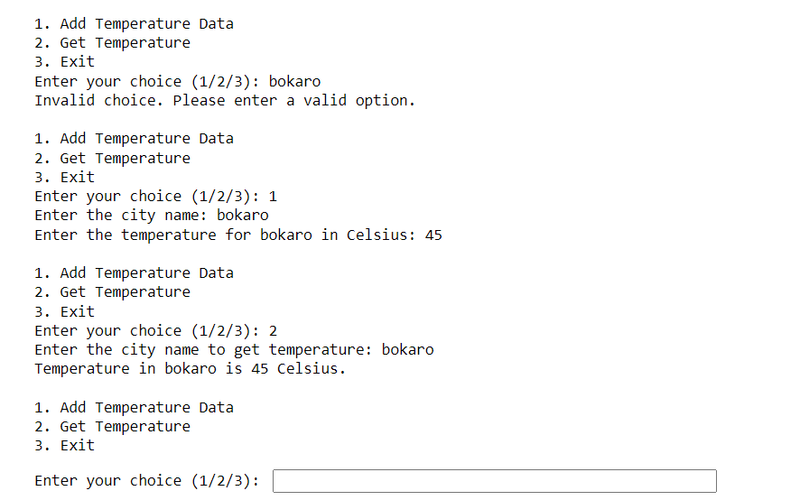Click "3. Exit" above the choice 1 prompt

65,177
